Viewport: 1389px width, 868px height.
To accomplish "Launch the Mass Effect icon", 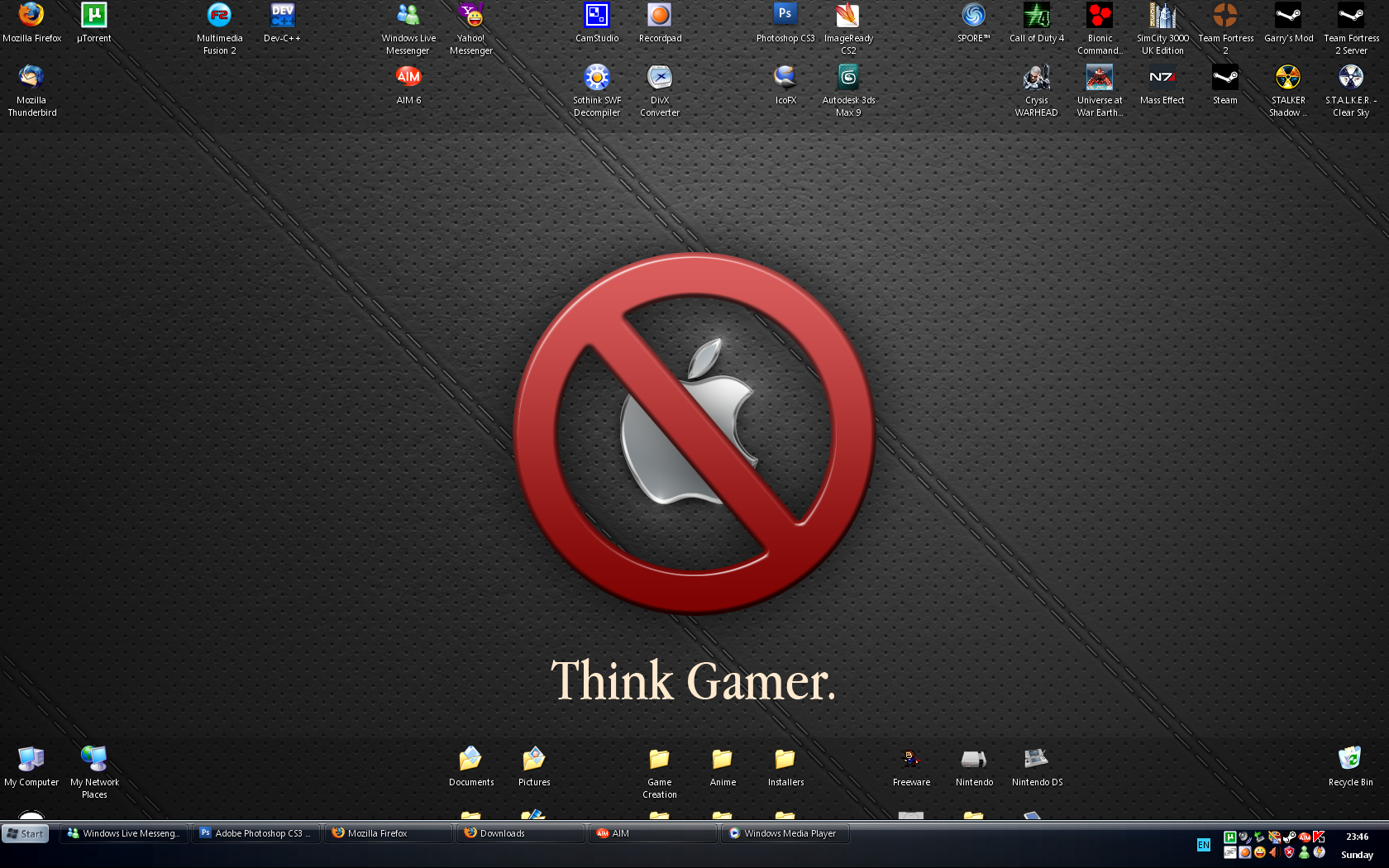I will click(1162, 84).
